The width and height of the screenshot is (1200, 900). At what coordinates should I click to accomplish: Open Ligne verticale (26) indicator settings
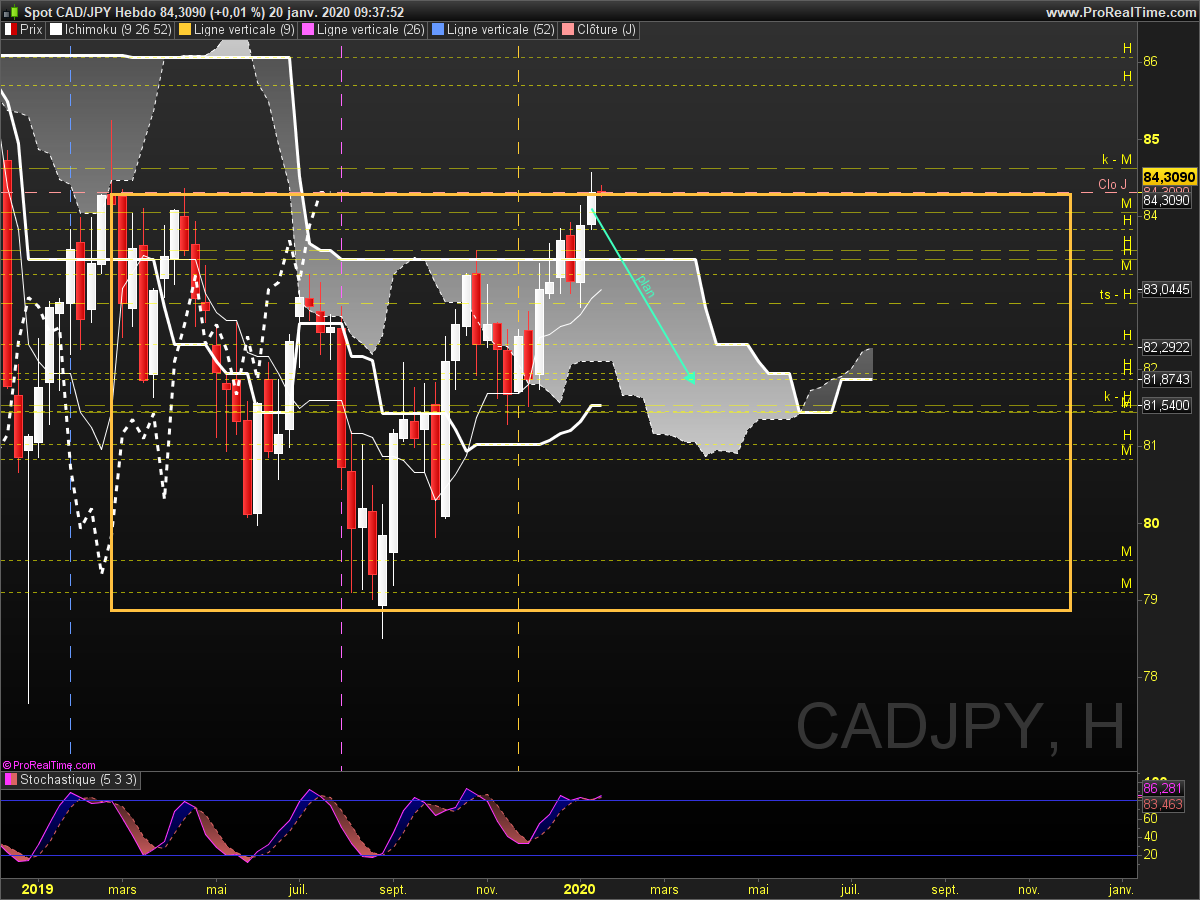pyautogui.click(x=367, y=30)
